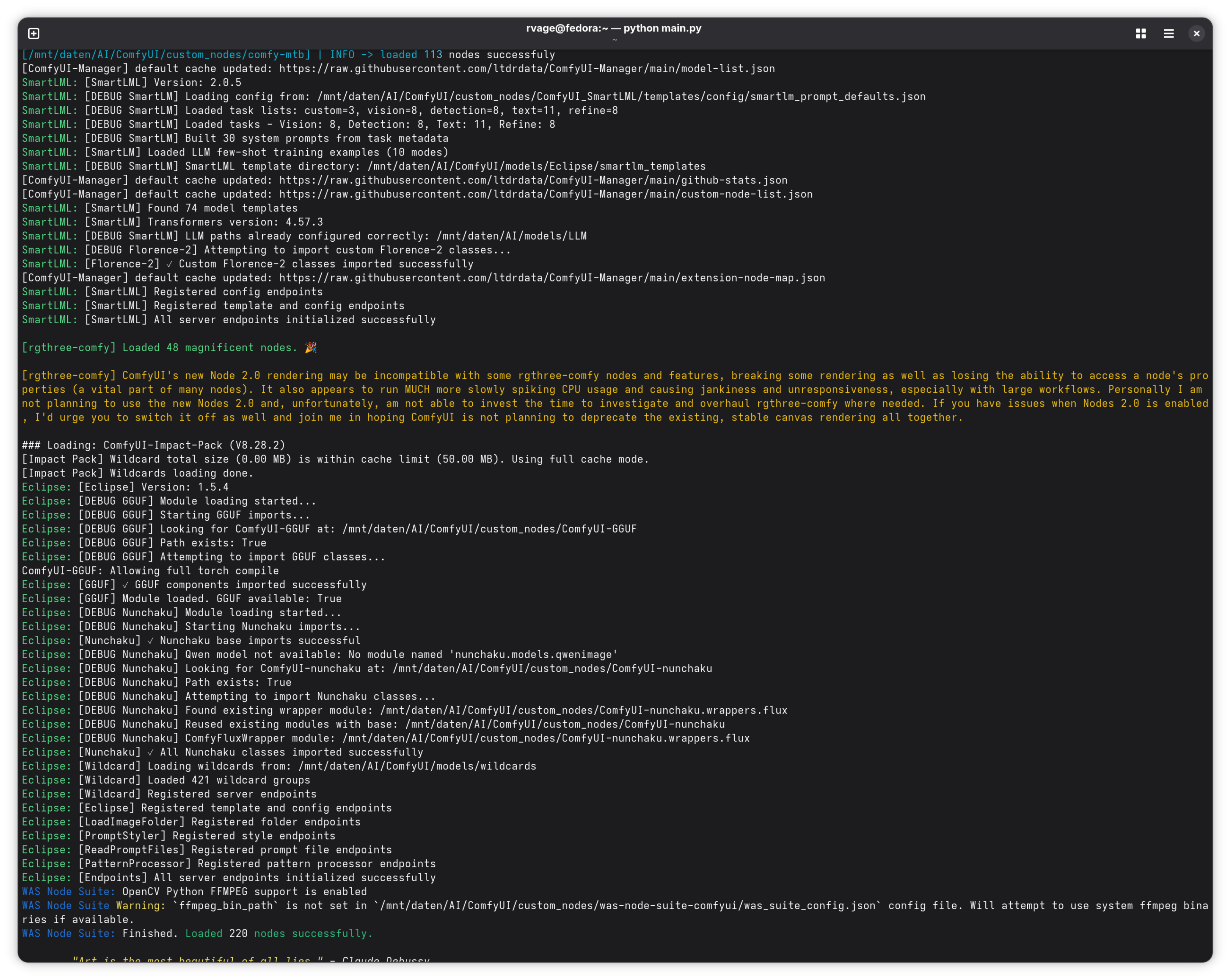The image size is (1230, 980).
Task: Open the model-list.json URL
Action: (527, 68)
